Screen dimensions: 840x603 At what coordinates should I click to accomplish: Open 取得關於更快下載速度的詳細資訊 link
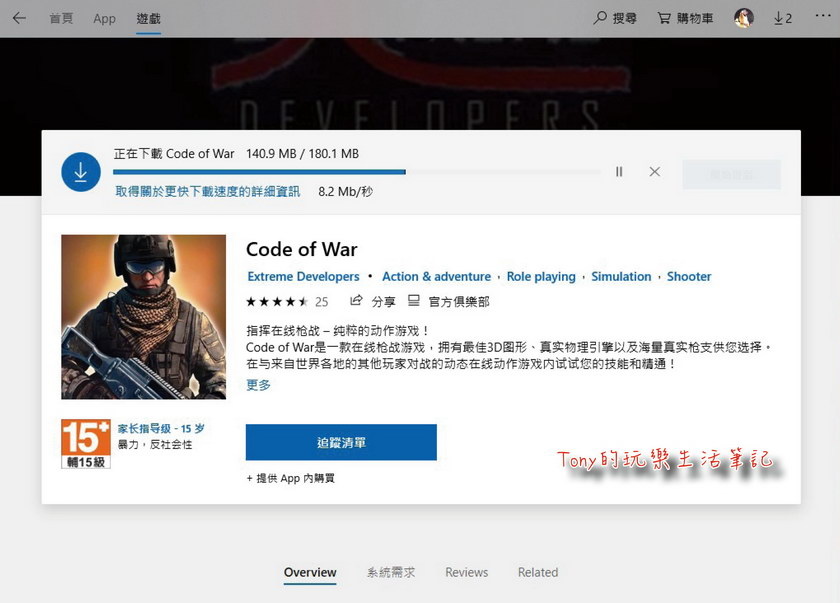pos(207,192)
